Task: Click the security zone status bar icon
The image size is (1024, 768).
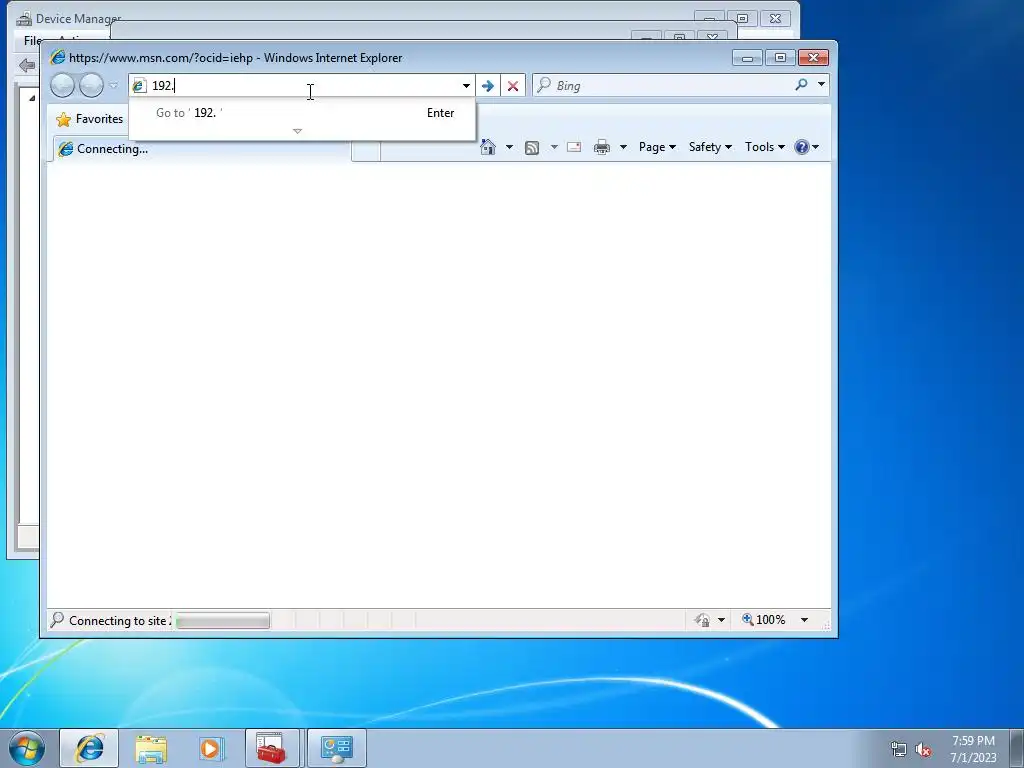Action: point(703,620)
